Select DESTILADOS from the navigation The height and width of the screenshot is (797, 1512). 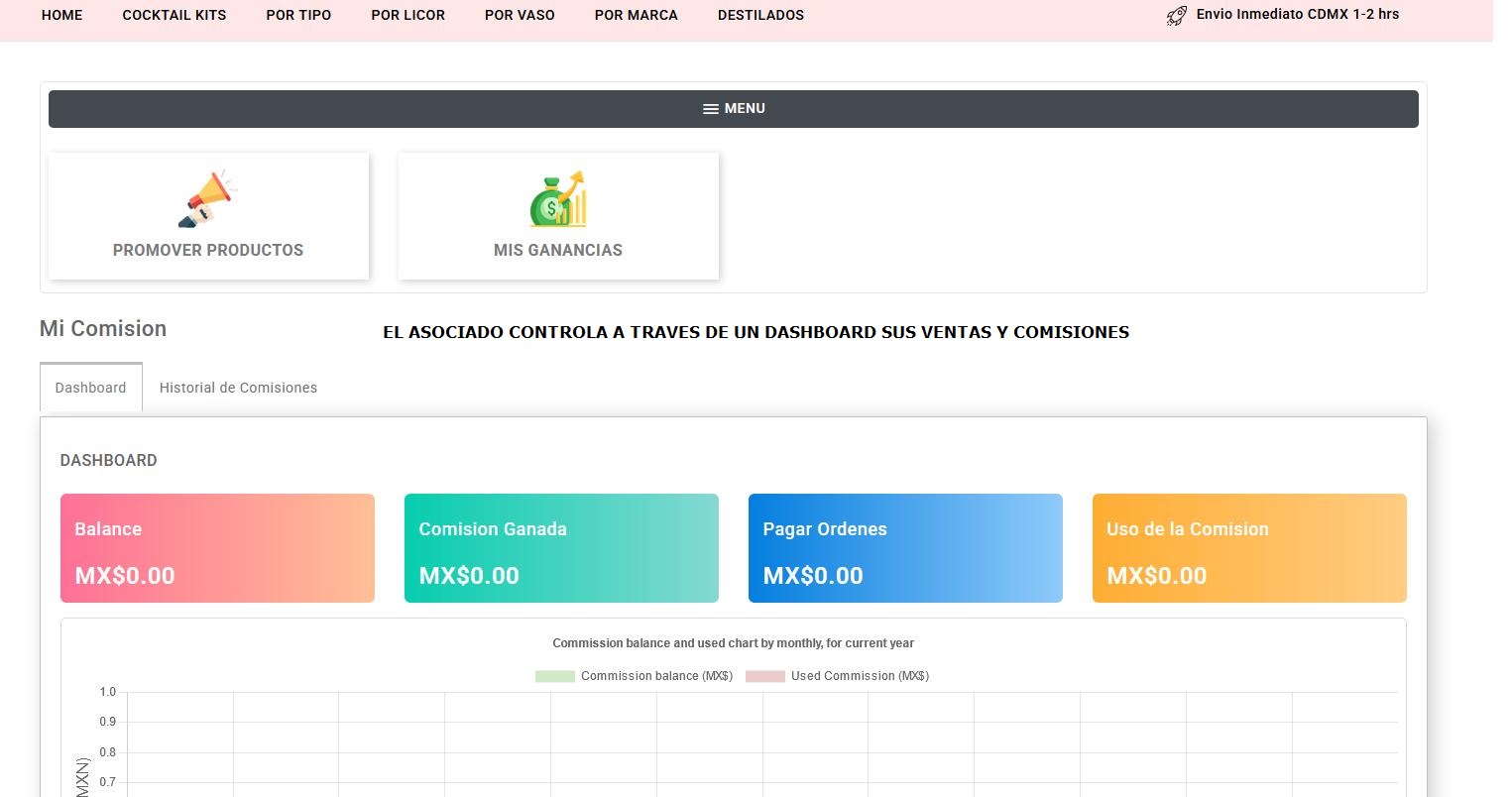(760, 15)
